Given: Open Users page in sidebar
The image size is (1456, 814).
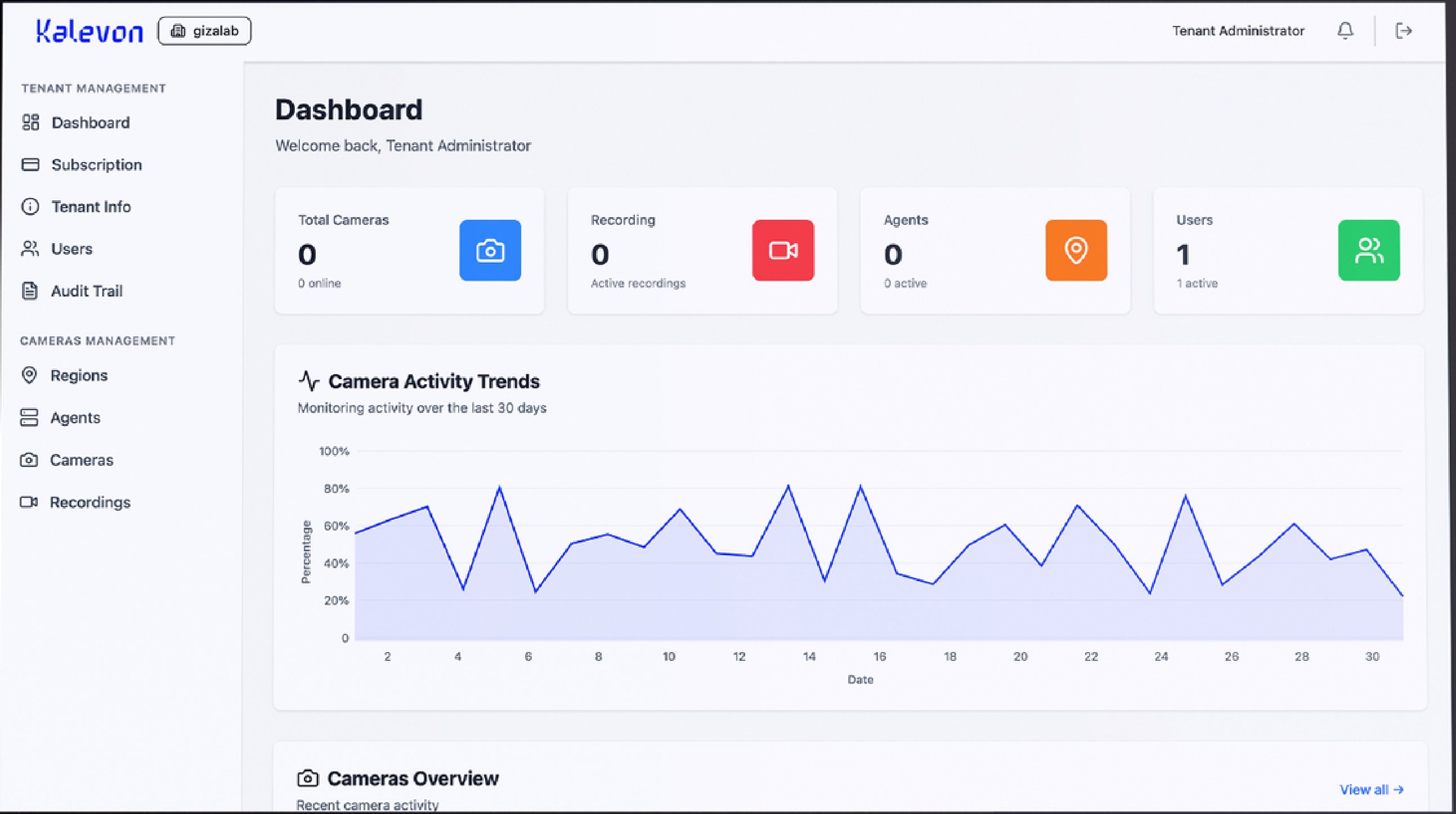Looking at the screenshot, I should click(x=72, y=249).
